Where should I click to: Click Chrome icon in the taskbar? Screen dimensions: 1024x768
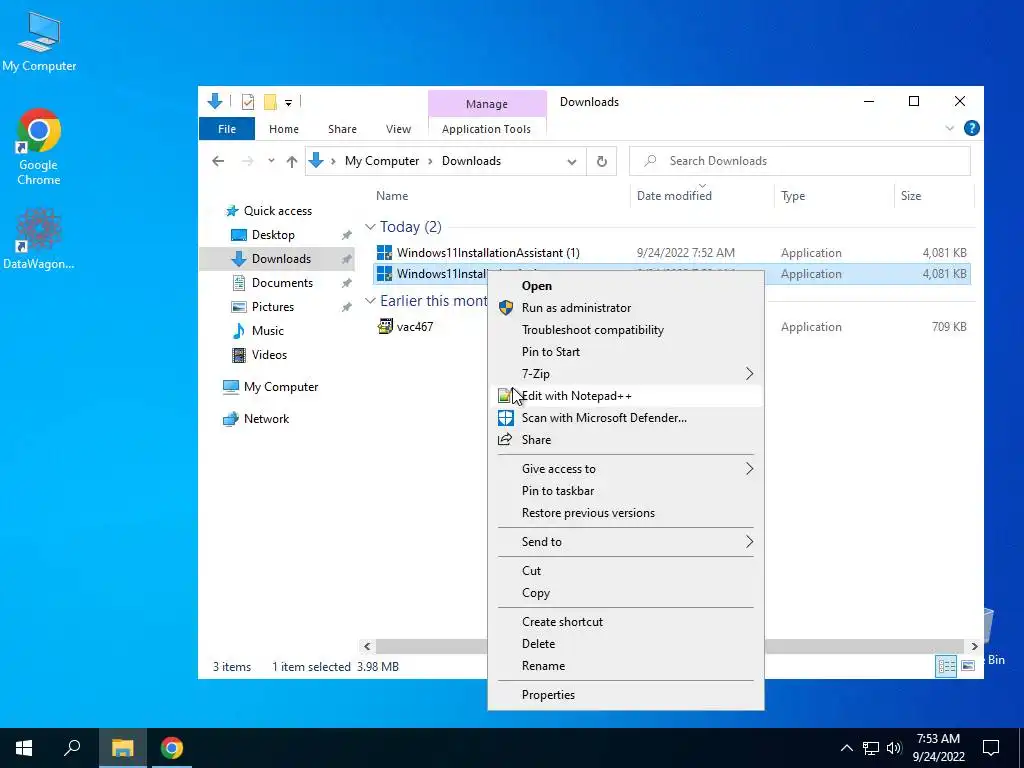[172, 748]
